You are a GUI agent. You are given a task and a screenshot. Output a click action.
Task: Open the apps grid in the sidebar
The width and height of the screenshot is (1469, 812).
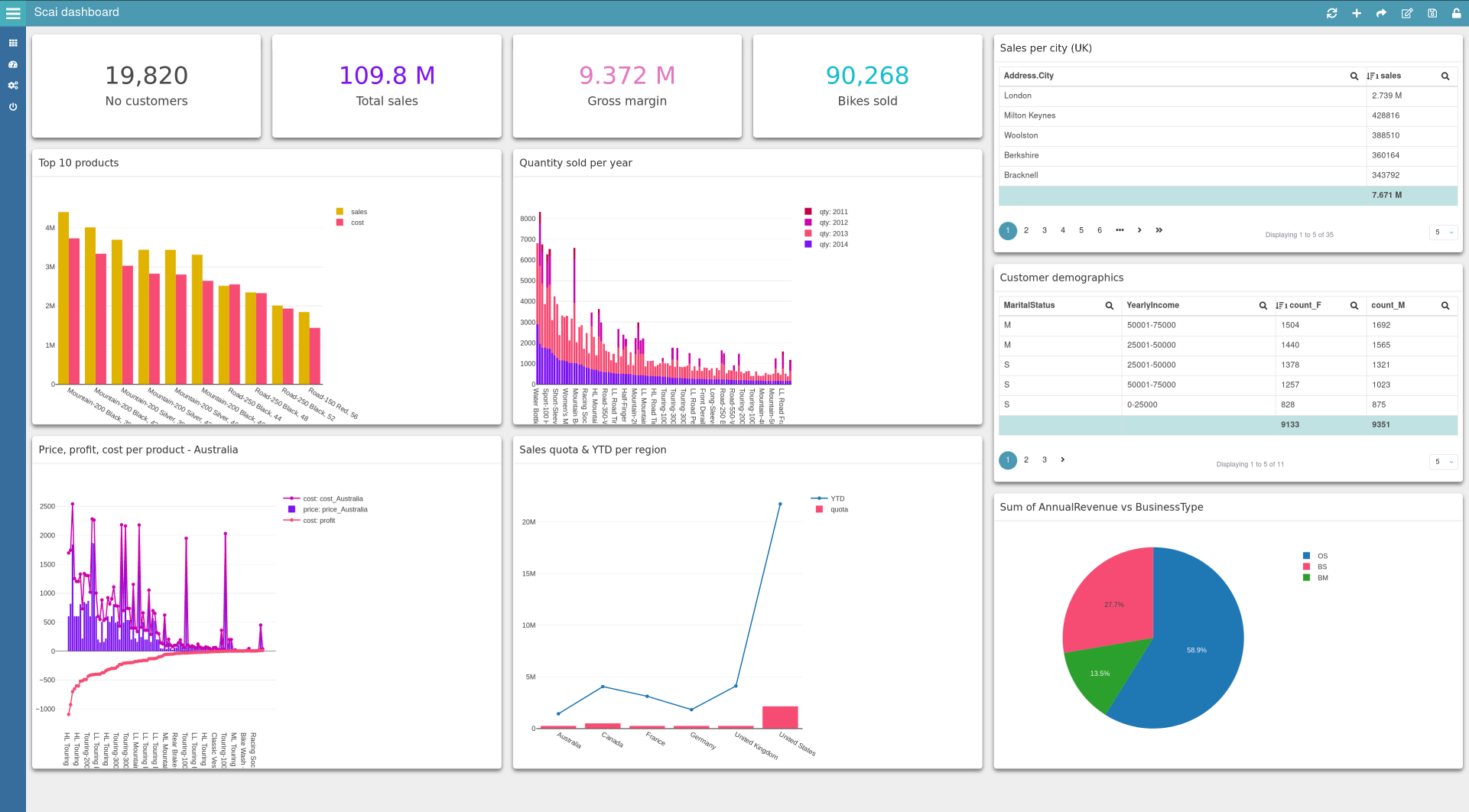tap(12, 43)
